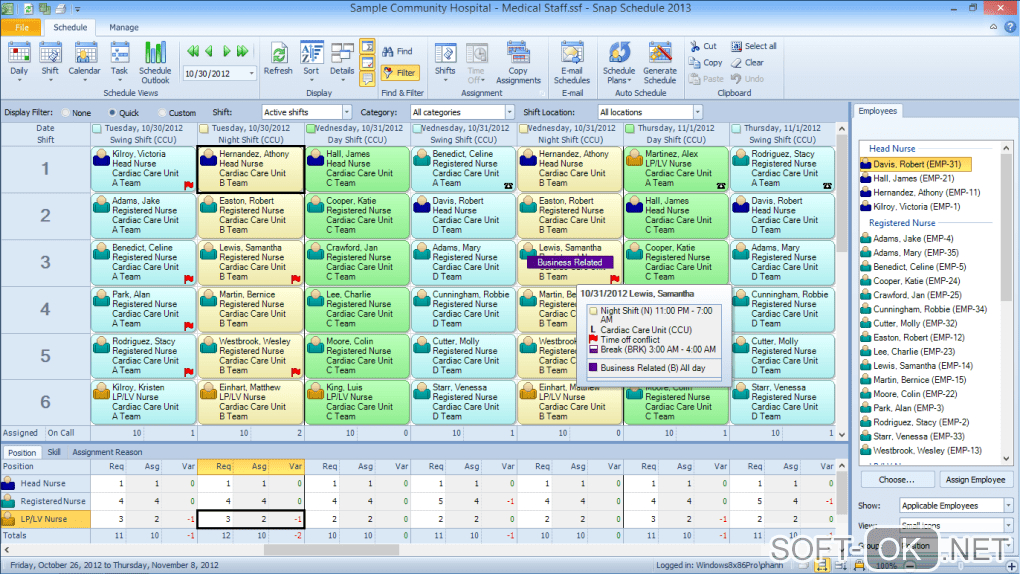This screenshot has width=1020, height=574.
Task: Cut the selection
Action: tap(703, 46)
